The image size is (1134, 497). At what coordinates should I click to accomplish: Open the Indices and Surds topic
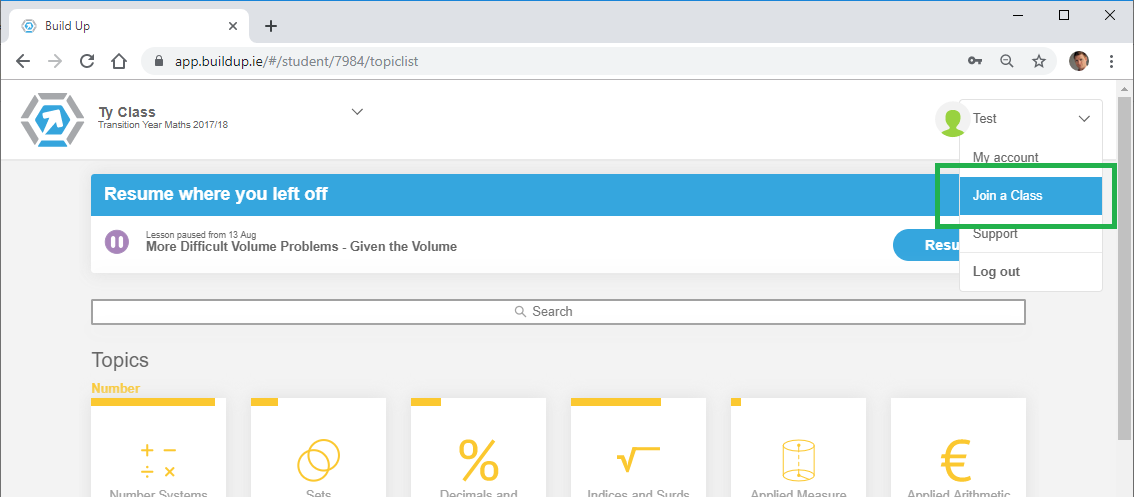[x=638, y=450]
